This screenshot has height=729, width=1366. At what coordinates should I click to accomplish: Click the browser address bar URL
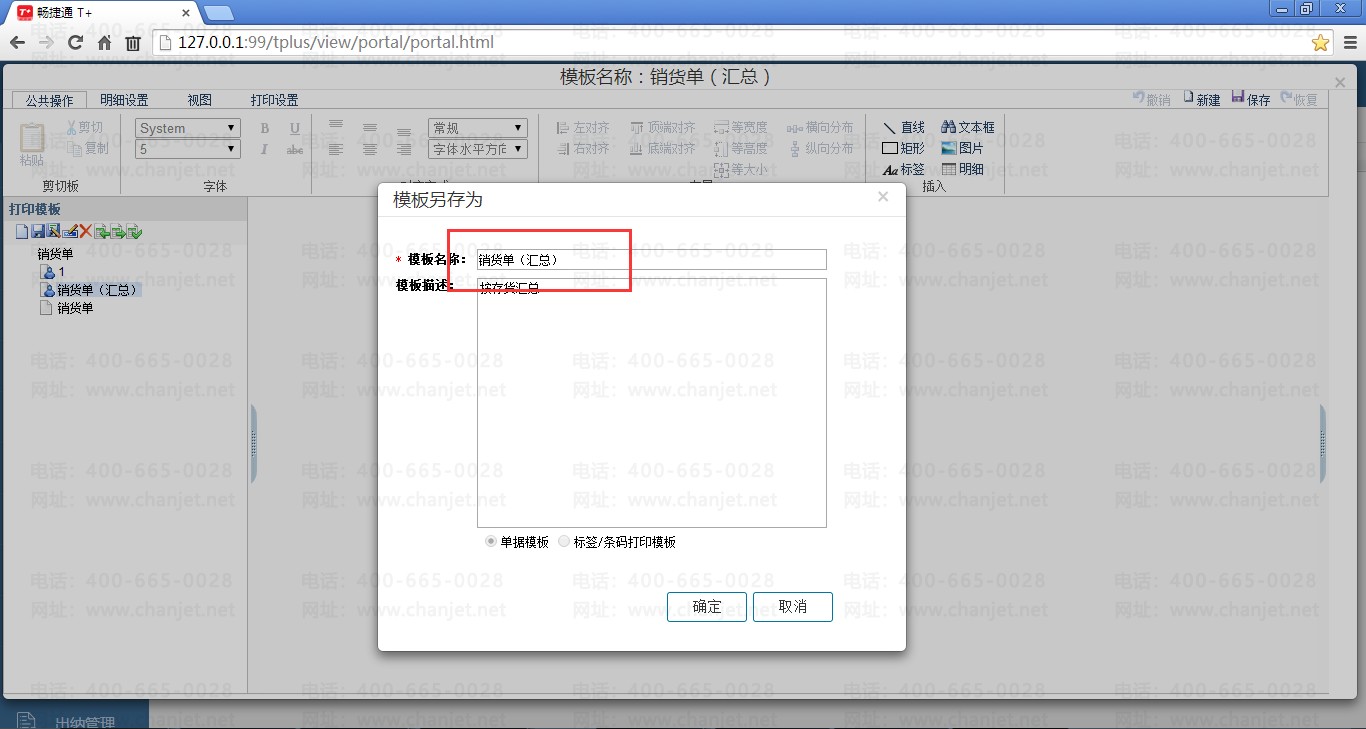336,43
